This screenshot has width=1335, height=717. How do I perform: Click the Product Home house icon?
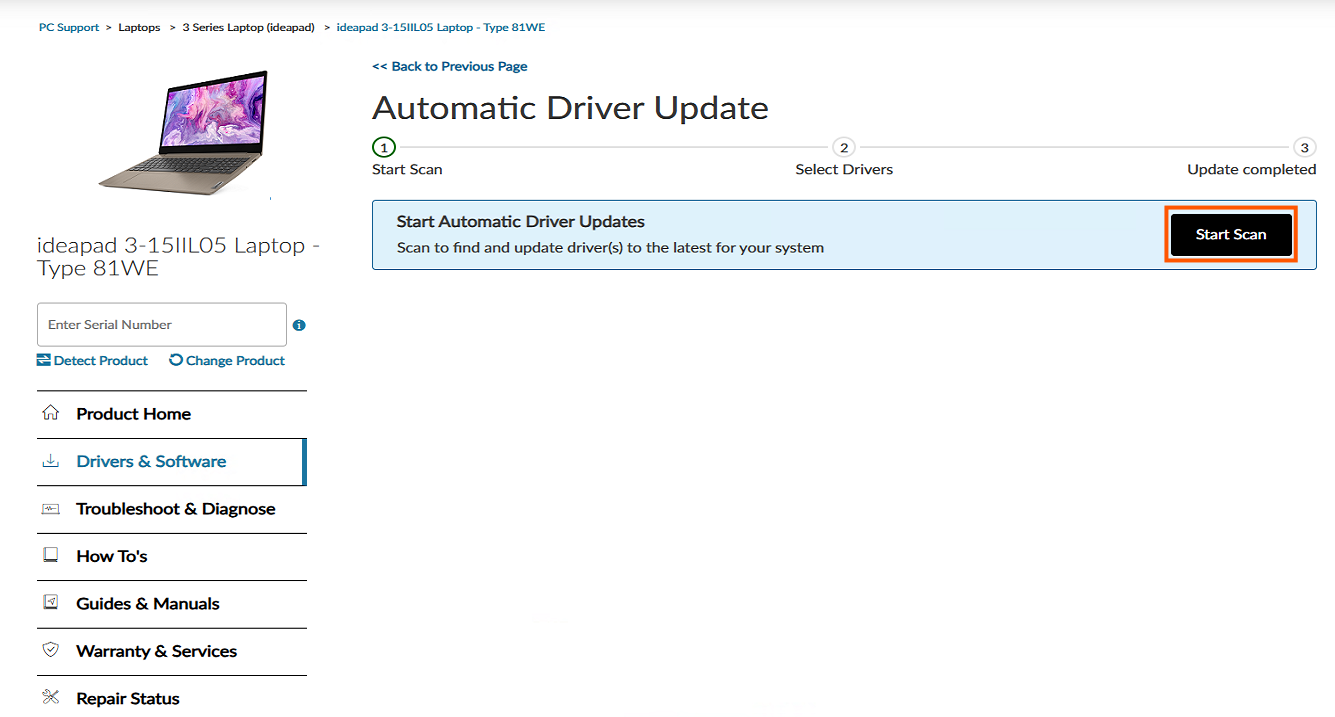[50, 413]
